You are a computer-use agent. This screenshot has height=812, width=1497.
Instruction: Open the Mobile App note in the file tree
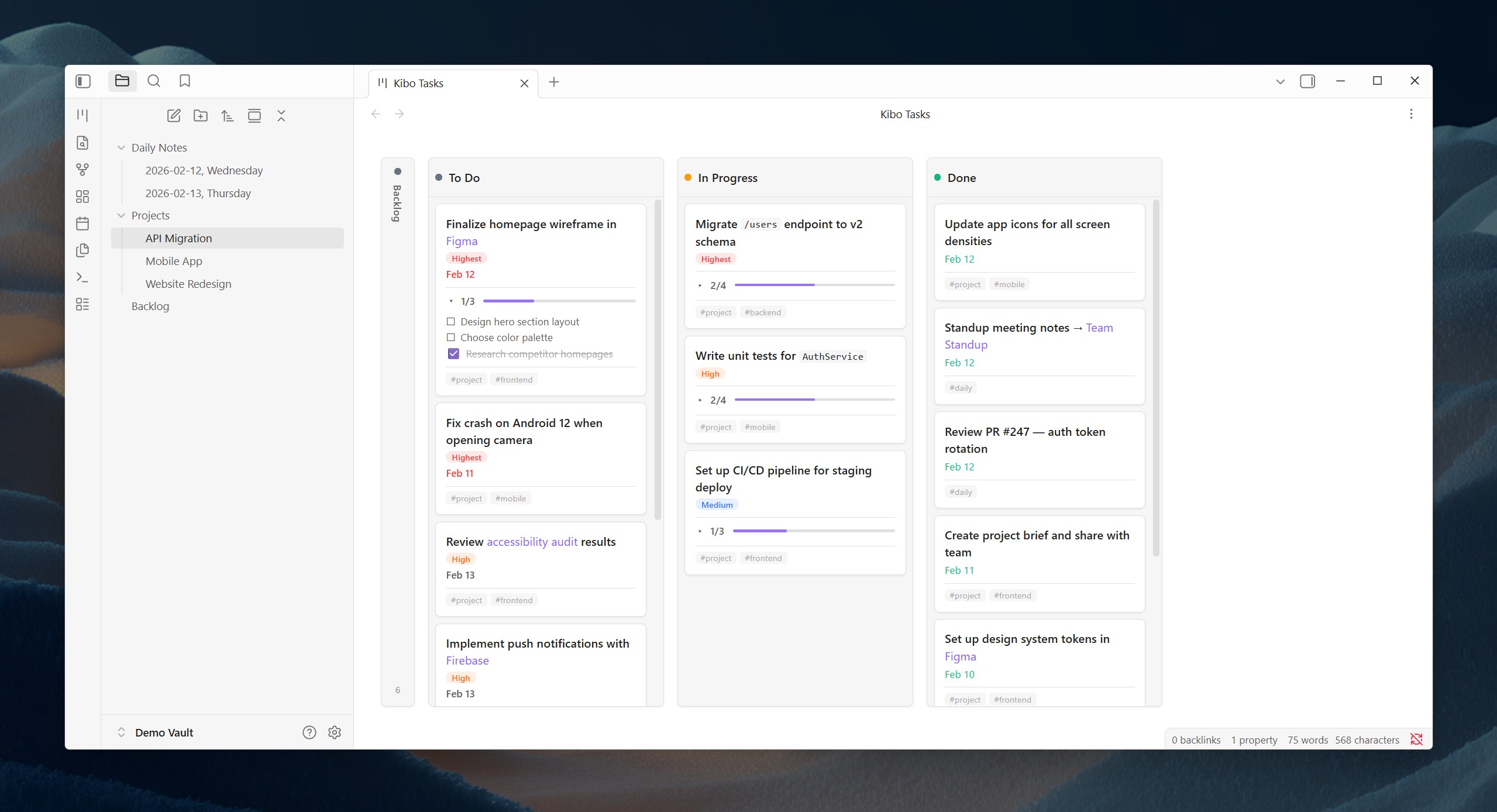pyautogui.click(x=174, y=261)
